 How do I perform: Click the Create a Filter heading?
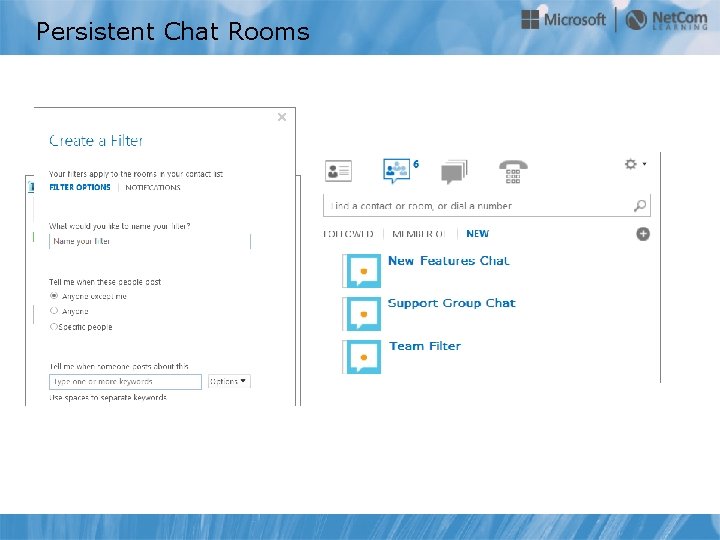pyautogui.click(x=96, y=141)
